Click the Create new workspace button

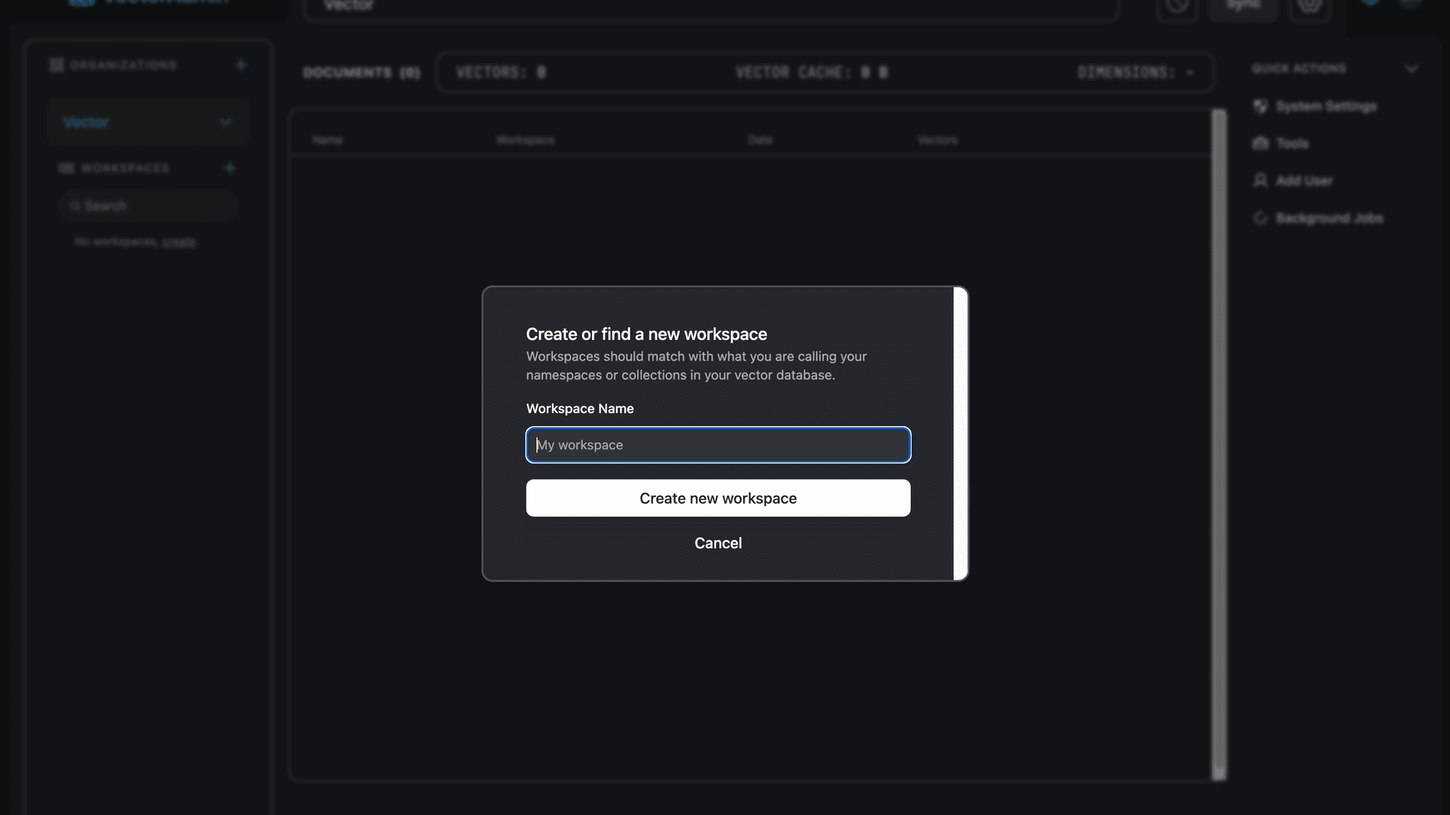coord(718,498)
